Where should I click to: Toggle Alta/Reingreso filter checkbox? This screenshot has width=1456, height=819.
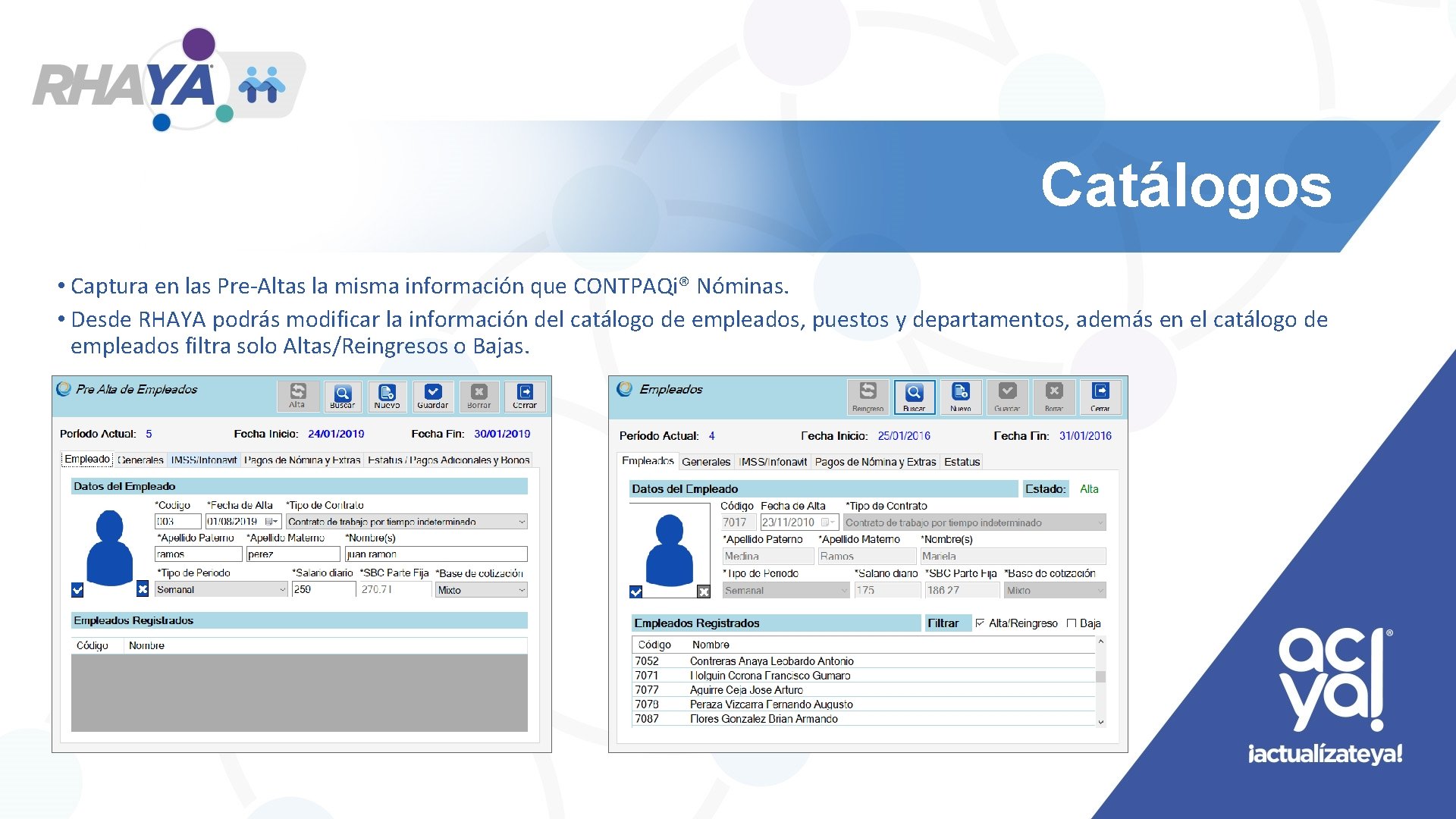[x=980, y=623]
